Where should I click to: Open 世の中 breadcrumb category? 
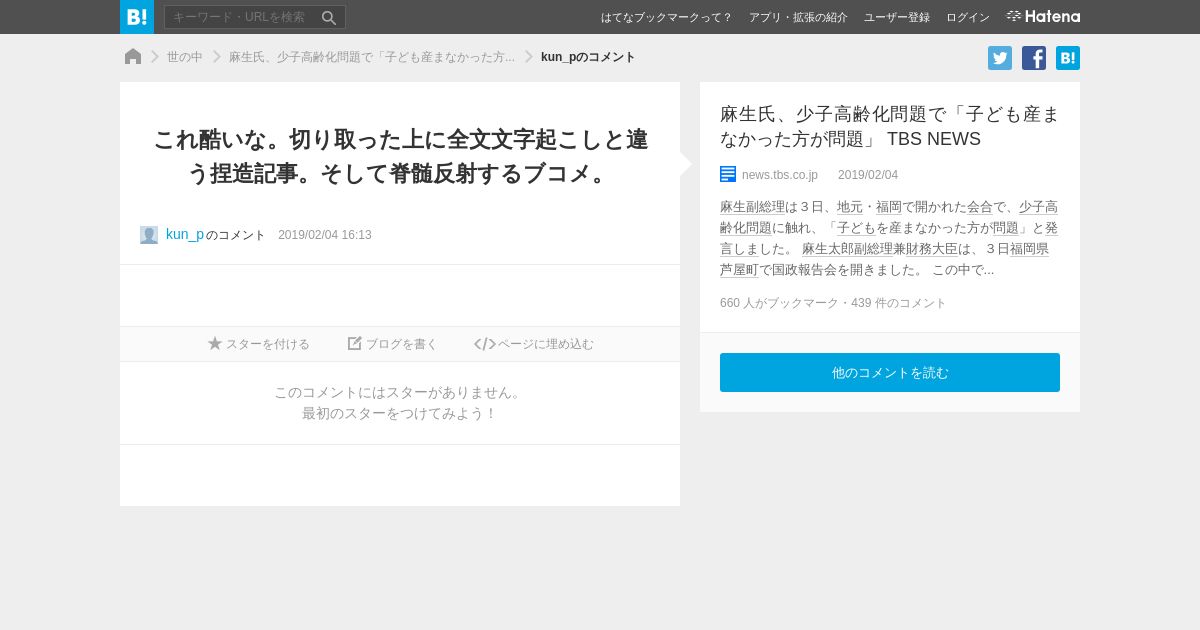(x=185, y=57)
